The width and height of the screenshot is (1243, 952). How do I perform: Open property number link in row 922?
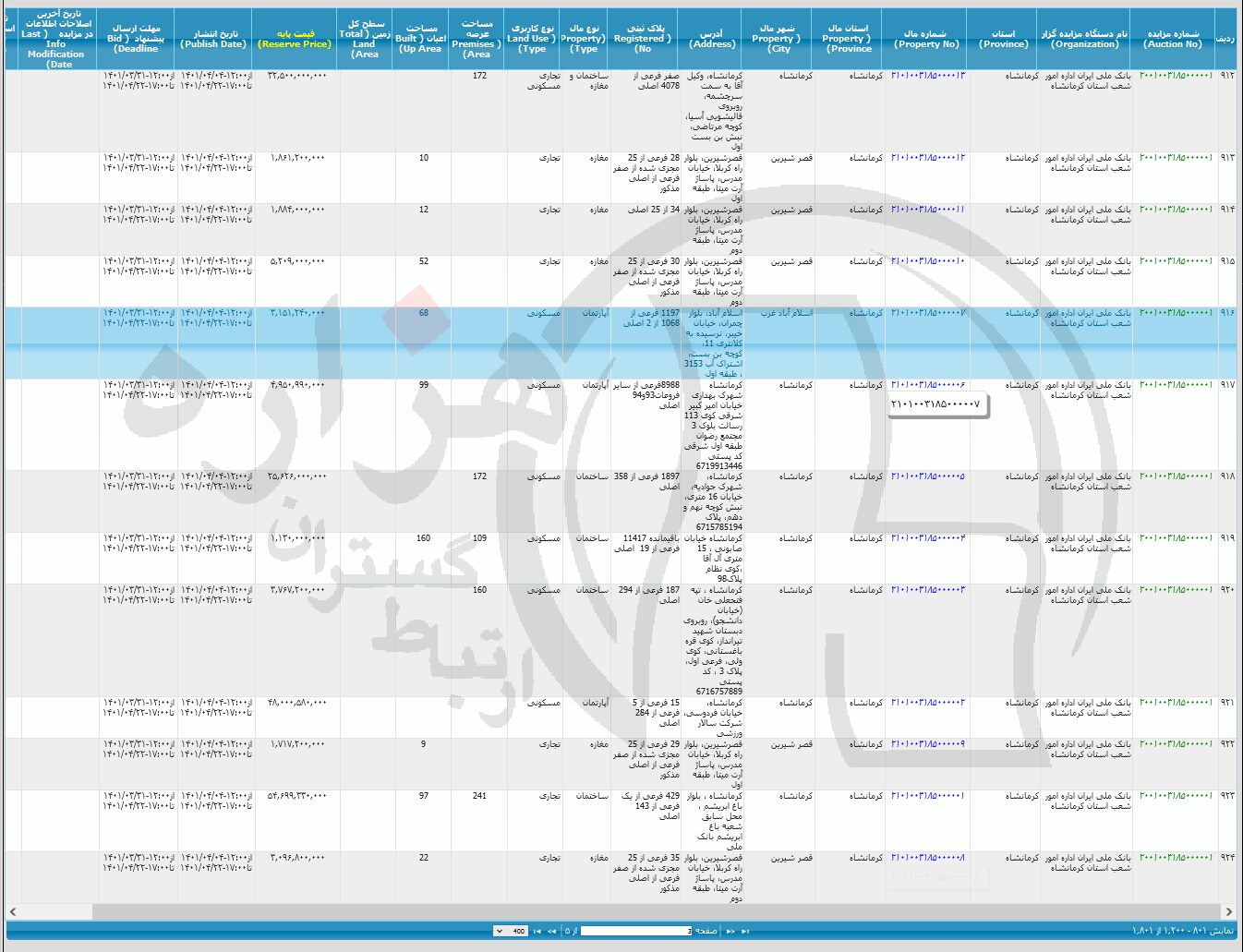[x=927, y=744]
